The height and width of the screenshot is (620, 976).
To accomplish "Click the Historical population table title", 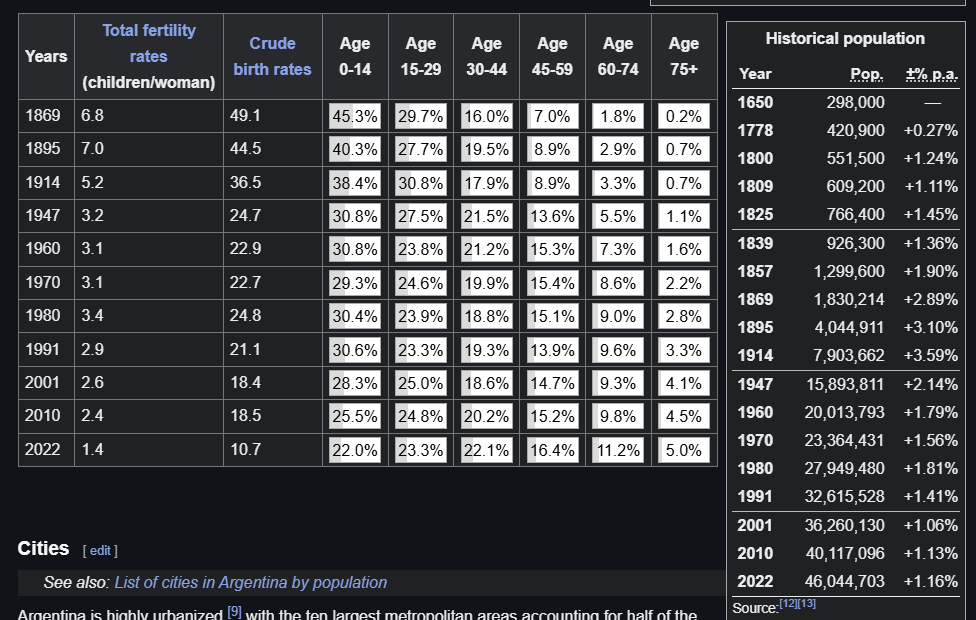I will click(x=845, y=39).
